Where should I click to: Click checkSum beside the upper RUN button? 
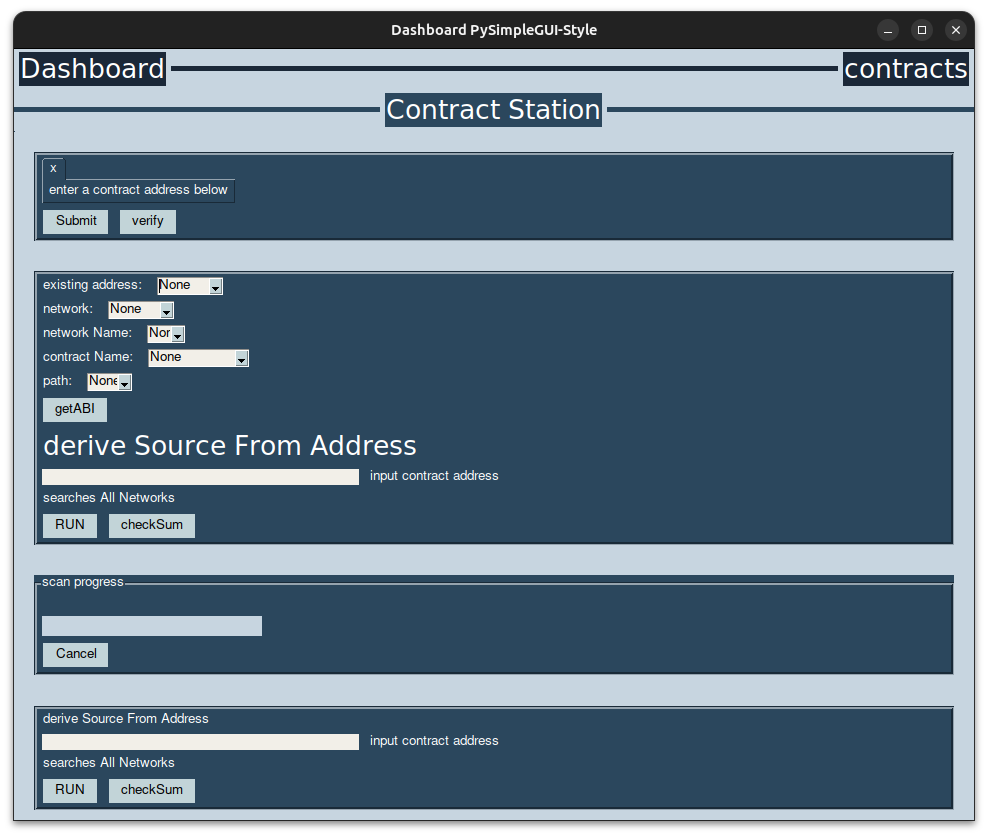point(151,524)
